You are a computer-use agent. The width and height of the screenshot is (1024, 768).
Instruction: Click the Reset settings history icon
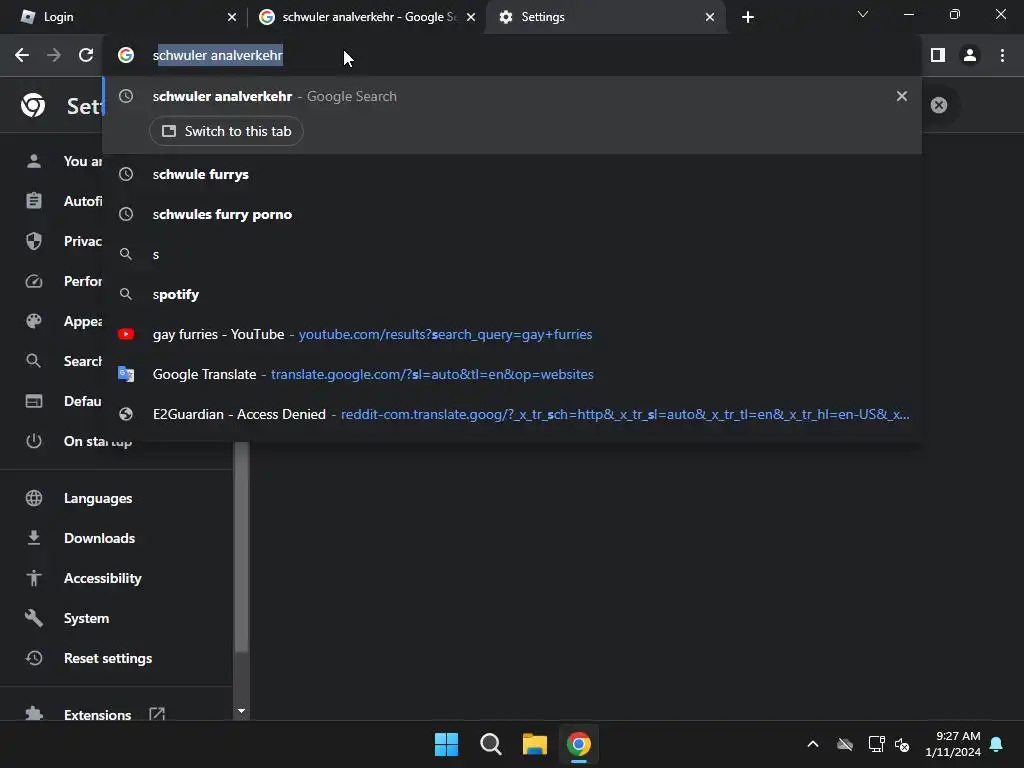34,658
